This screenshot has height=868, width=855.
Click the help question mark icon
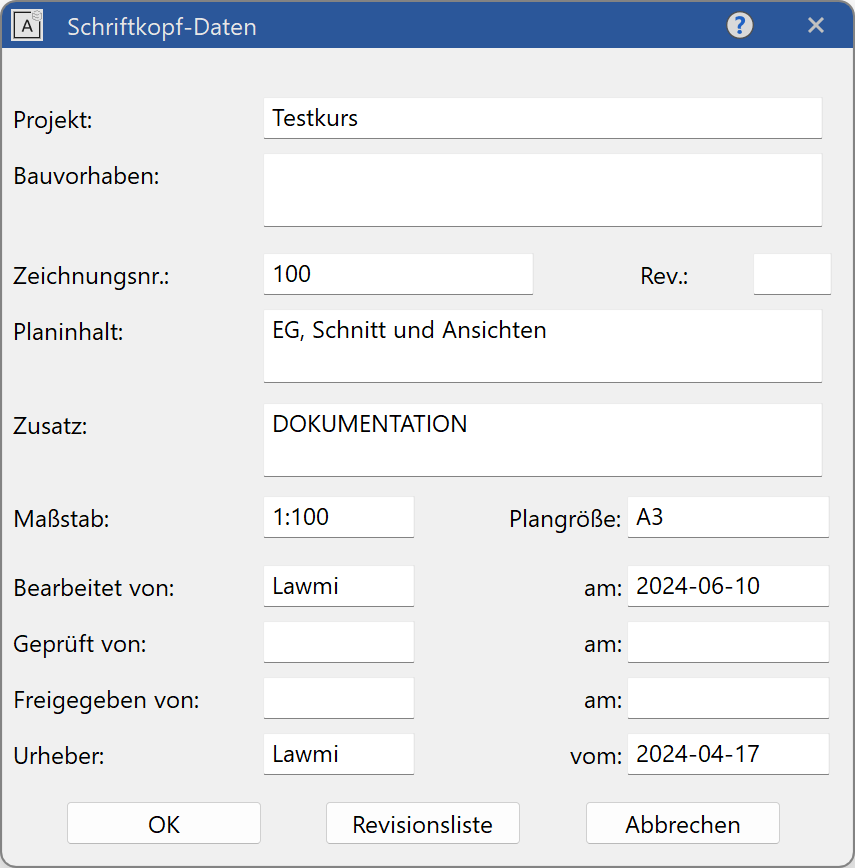coord(739,26)
